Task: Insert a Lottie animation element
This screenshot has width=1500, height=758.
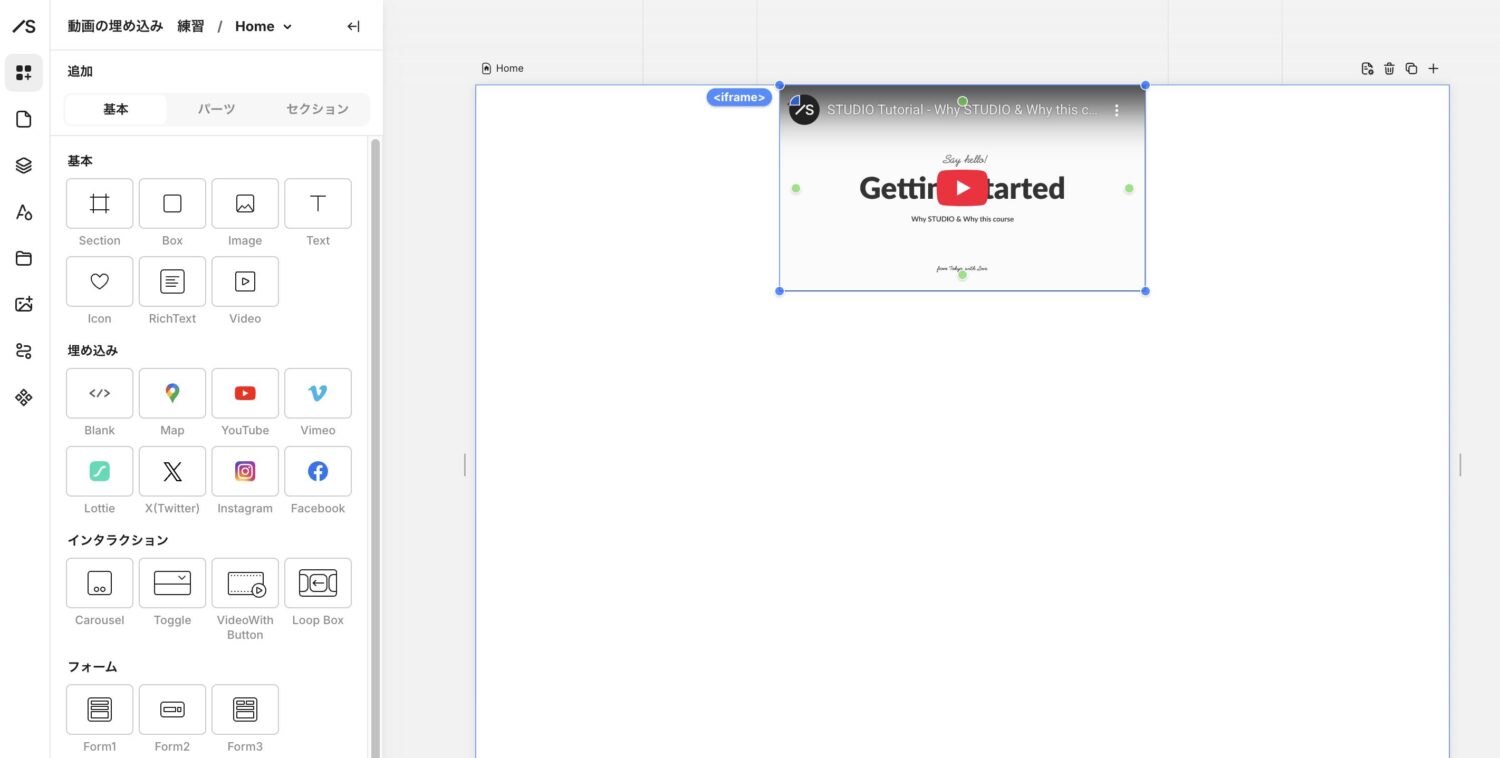Action: [x=99, y=471]
